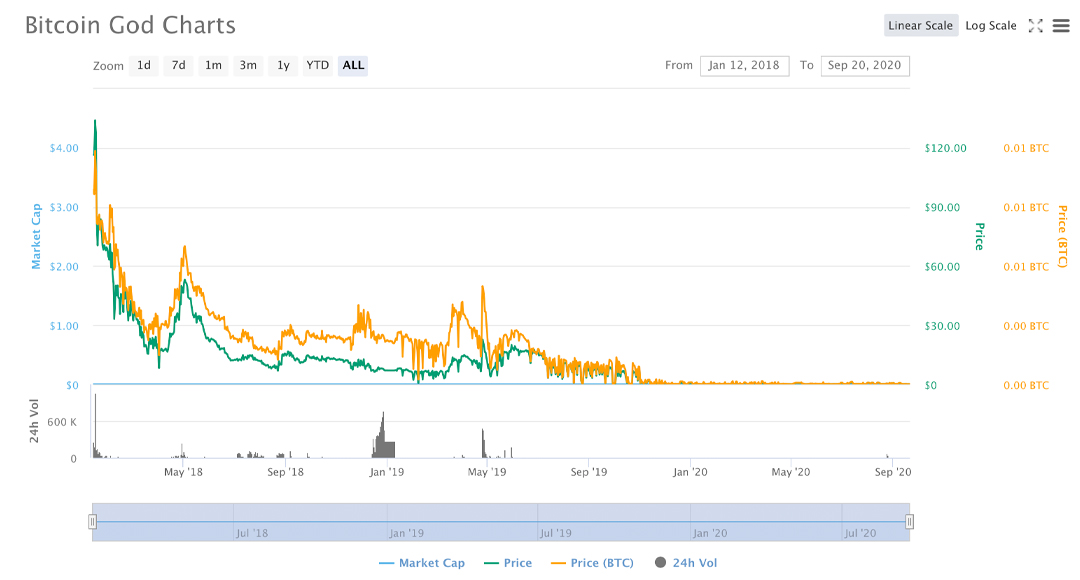Viewport: 1080px width, 580px height.
Task: Click the $3.00 market cap axis label
Action: [64, 207]
